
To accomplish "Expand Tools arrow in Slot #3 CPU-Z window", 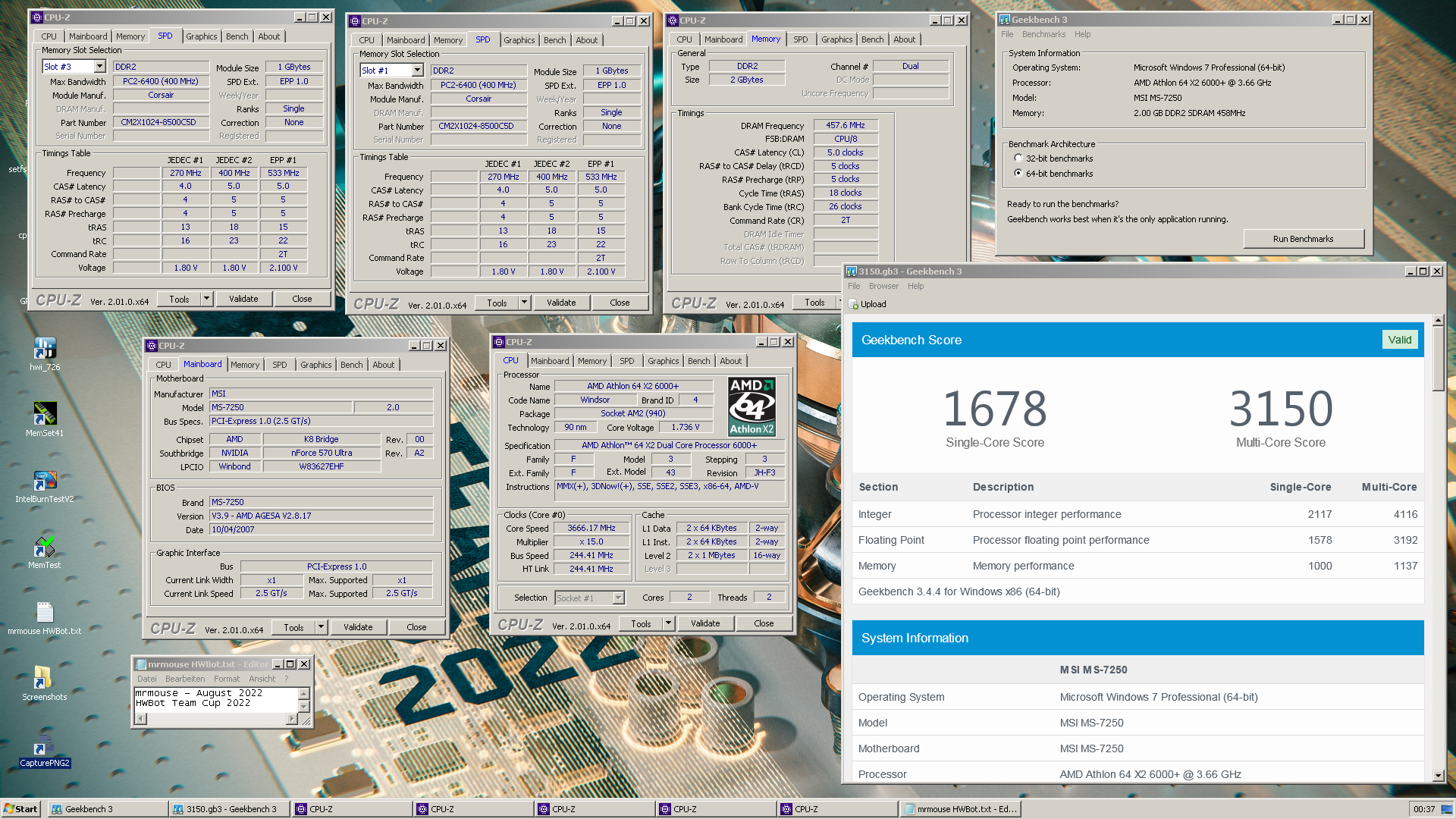I will click(206, 299).
